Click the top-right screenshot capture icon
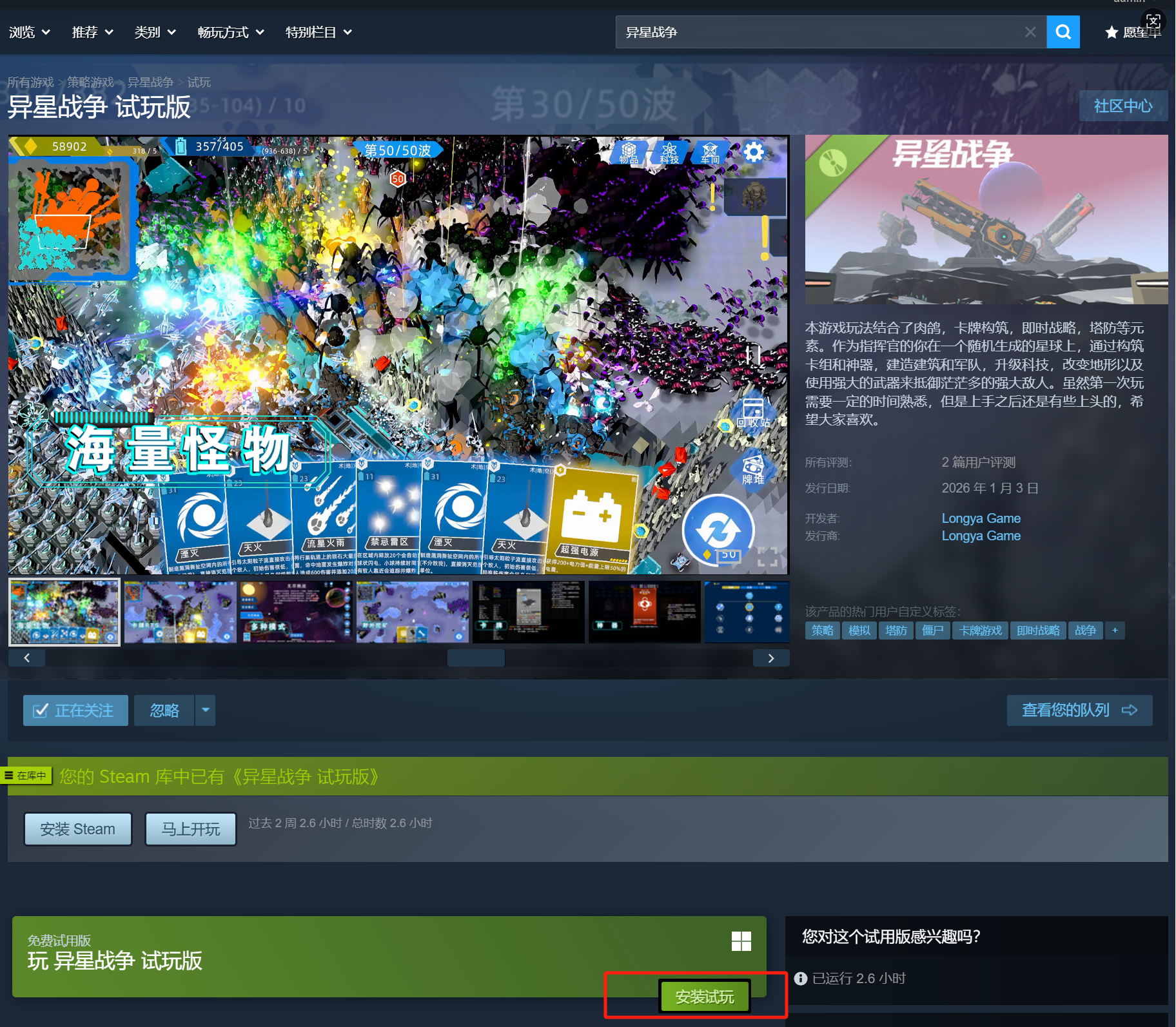Screen dimensions: 1176x1027 pos(1153,21)
